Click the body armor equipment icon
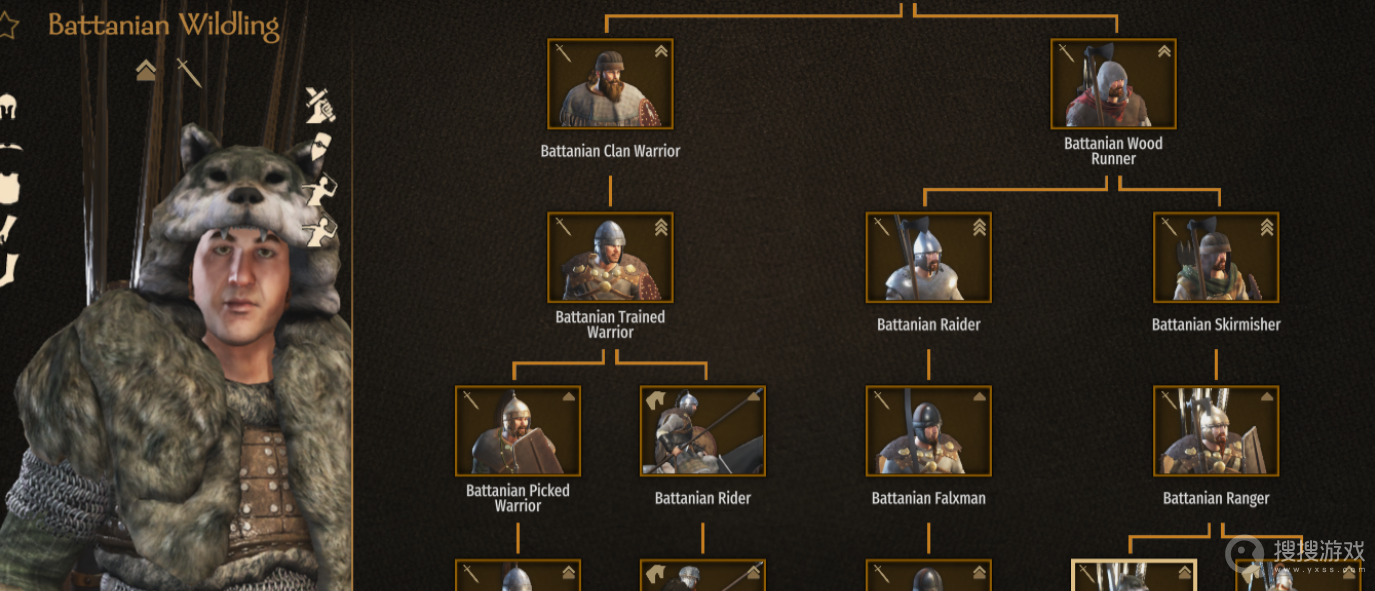 (x=9, y=187)
